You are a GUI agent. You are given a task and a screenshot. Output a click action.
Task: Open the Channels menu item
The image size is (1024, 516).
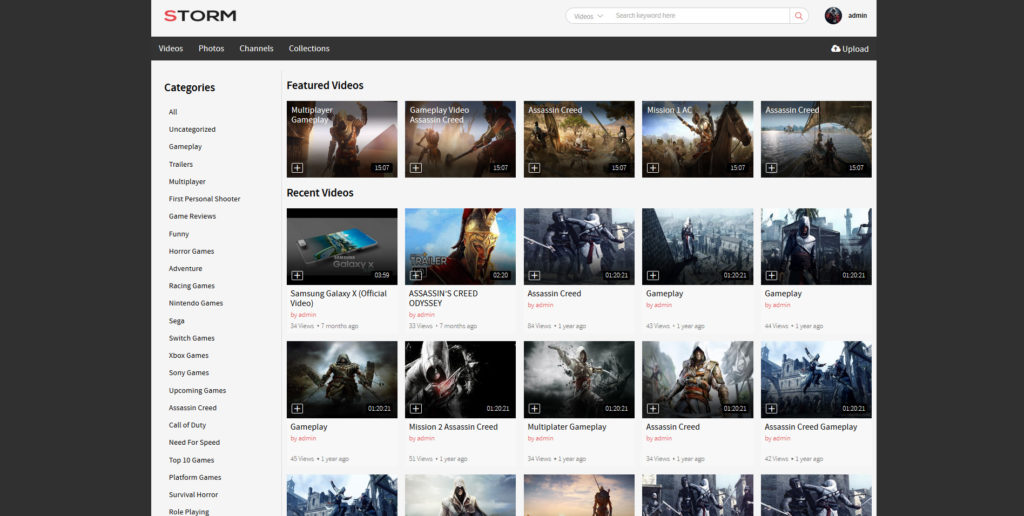tap(256, 48)
